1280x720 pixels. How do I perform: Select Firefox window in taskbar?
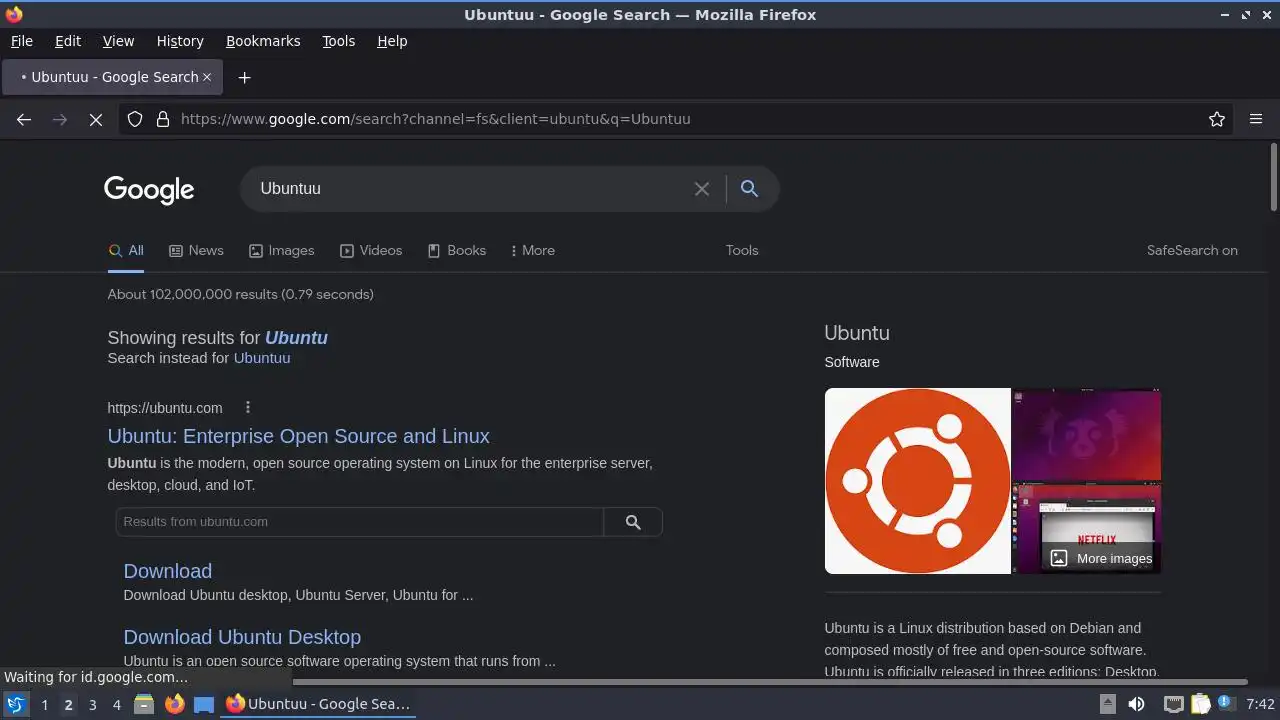[320, 704]
